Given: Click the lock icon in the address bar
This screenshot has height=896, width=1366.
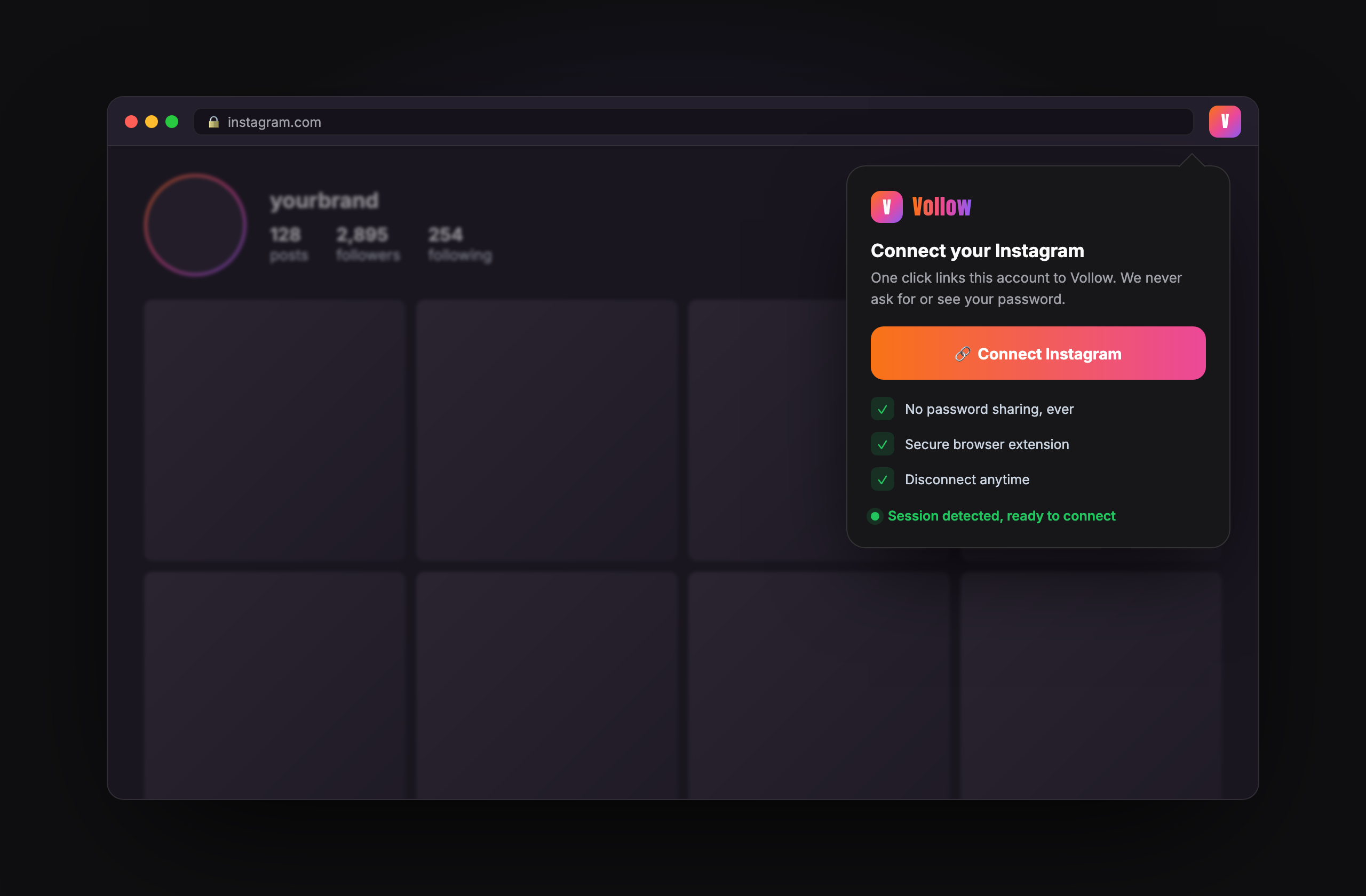Looking at the screenshot, I should pos(213,122).
